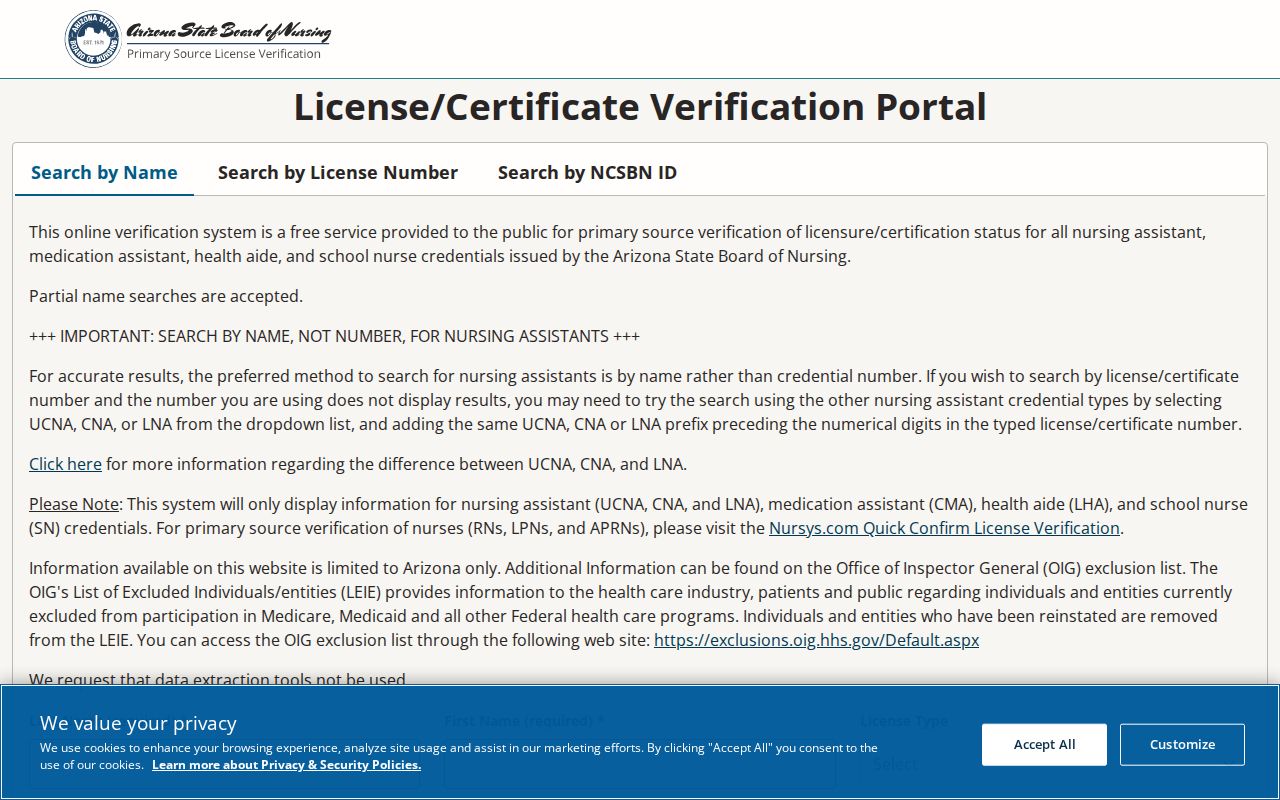1280x800 pixels.
Task: Click the Arizona State Board of Nursing seal logo
Action: click(x=93, y=39)
